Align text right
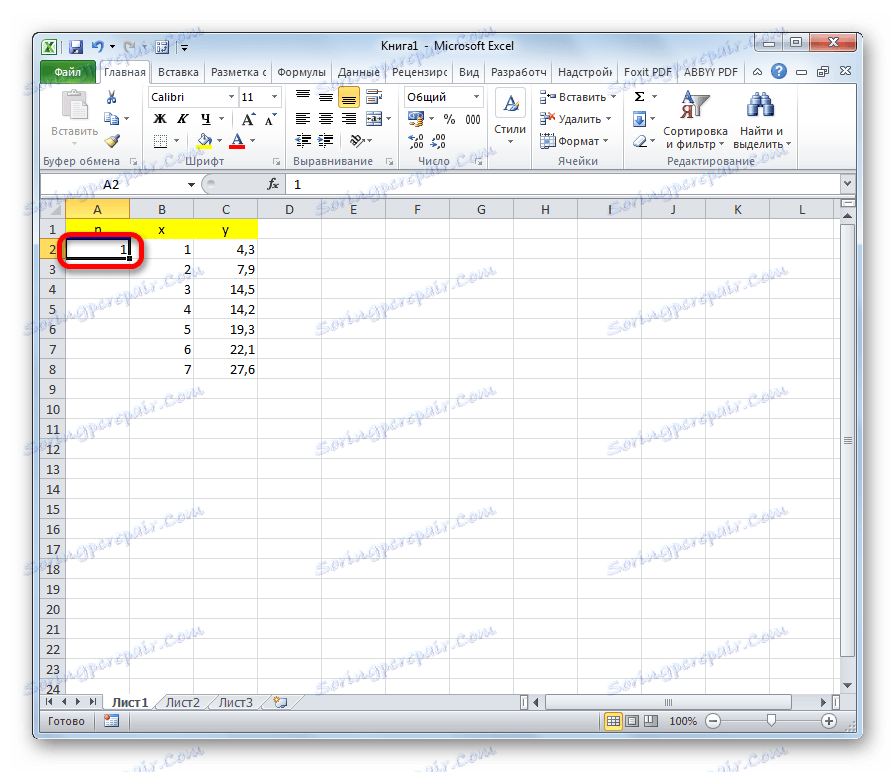This screenshot has width=896, height=772. click(349, 119)
